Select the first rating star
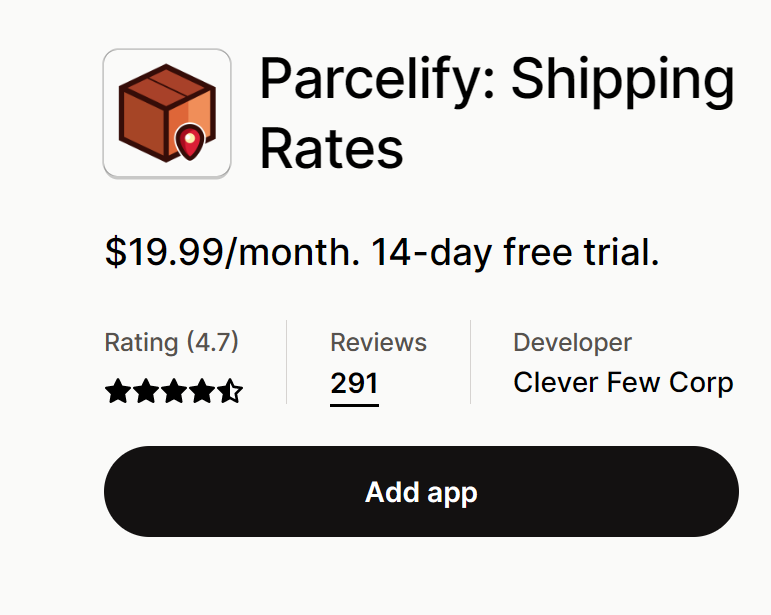 click(118, 391)
